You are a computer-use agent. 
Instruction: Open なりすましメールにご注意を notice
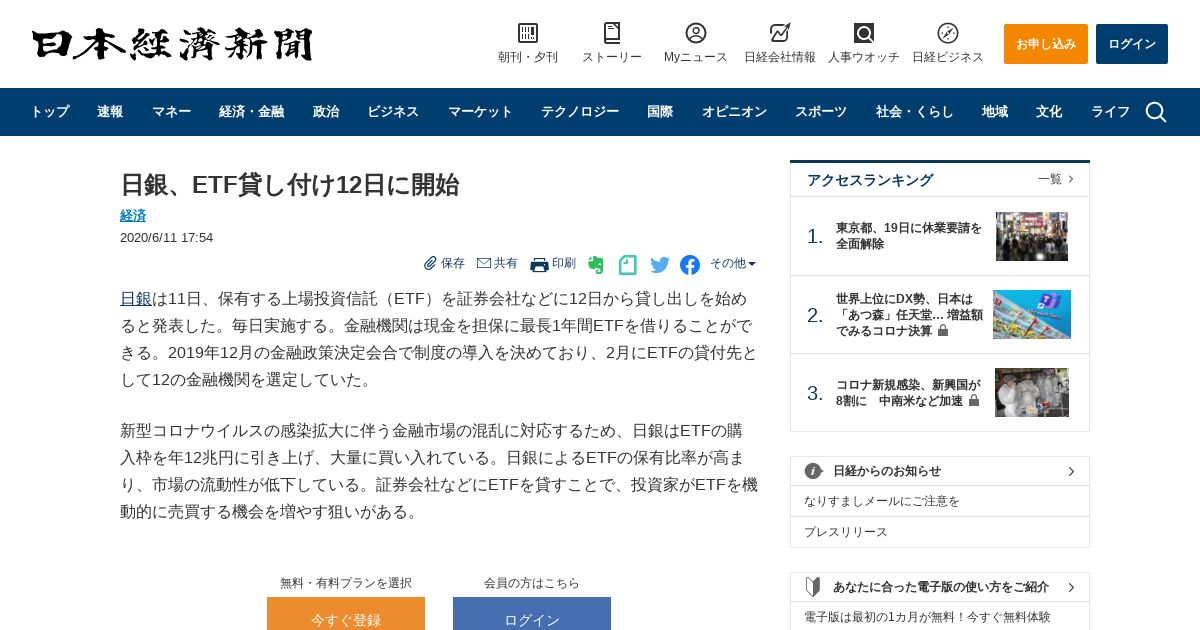click(x=882, y=501)
